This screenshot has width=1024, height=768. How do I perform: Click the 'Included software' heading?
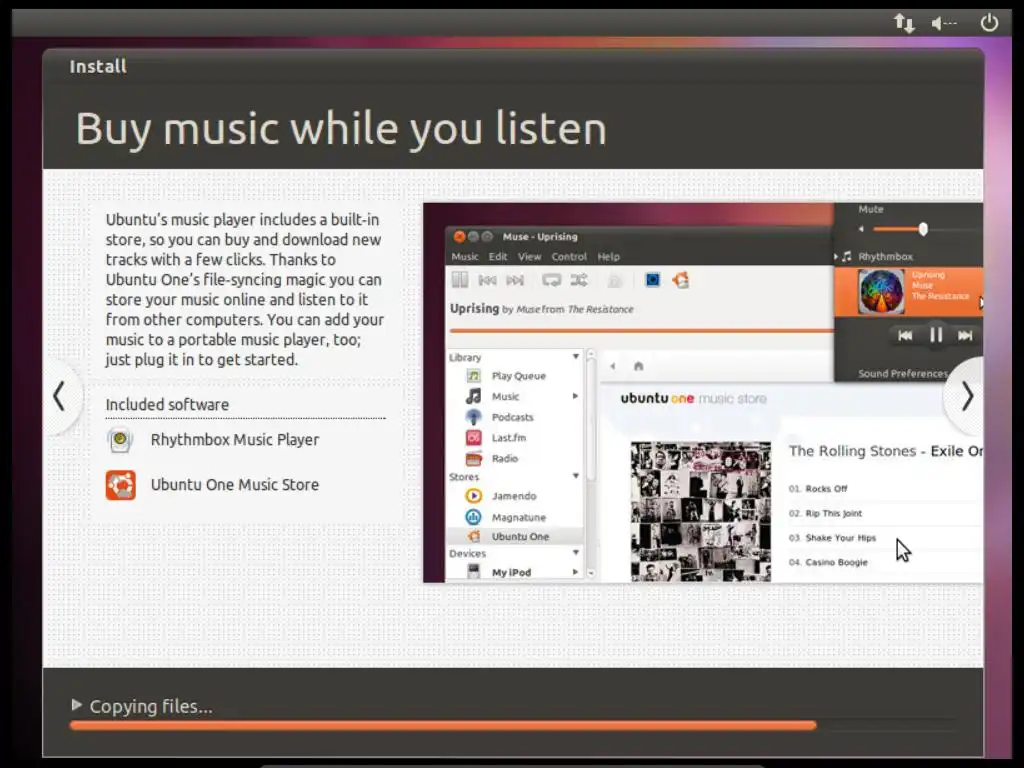pyautogui.click(x=167, y=405)
